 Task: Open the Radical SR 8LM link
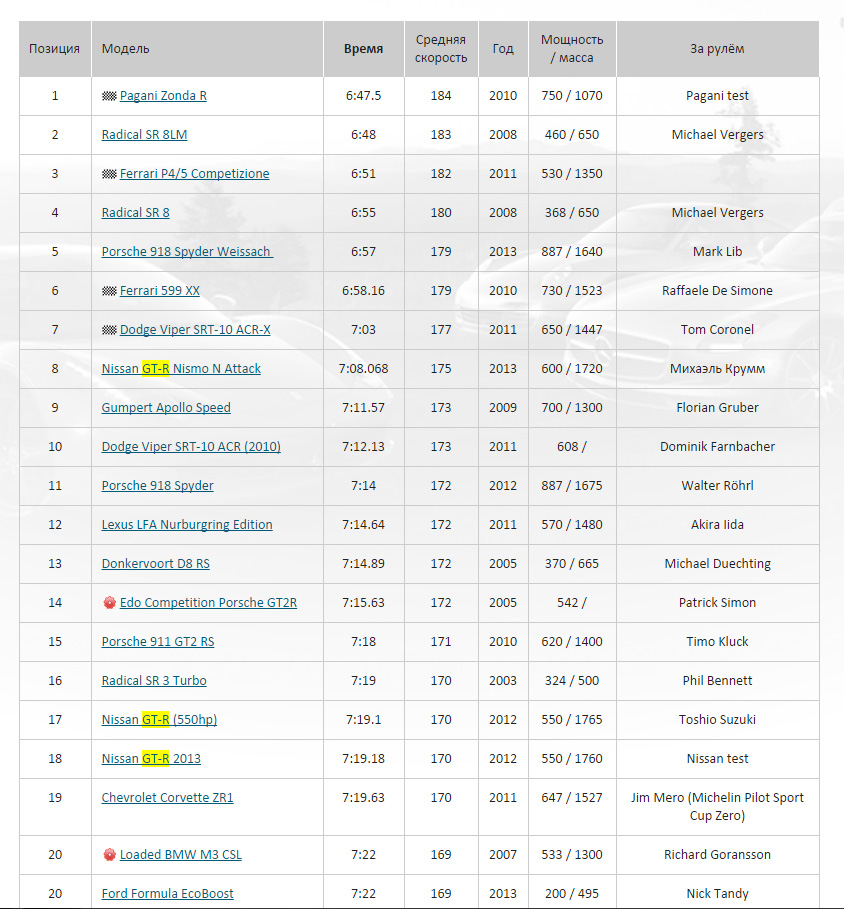tap(144, 134)
